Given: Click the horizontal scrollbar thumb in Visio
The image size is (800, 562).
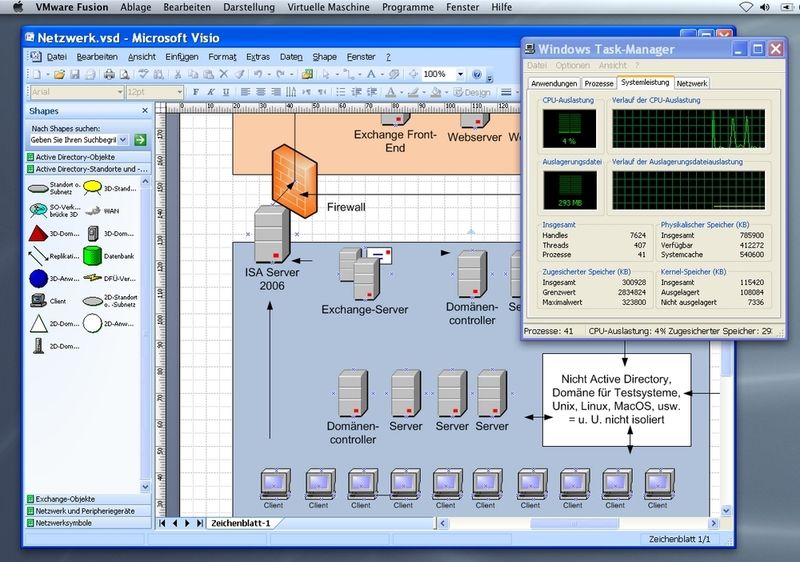Looking at the screenshot, I should 574,523.
